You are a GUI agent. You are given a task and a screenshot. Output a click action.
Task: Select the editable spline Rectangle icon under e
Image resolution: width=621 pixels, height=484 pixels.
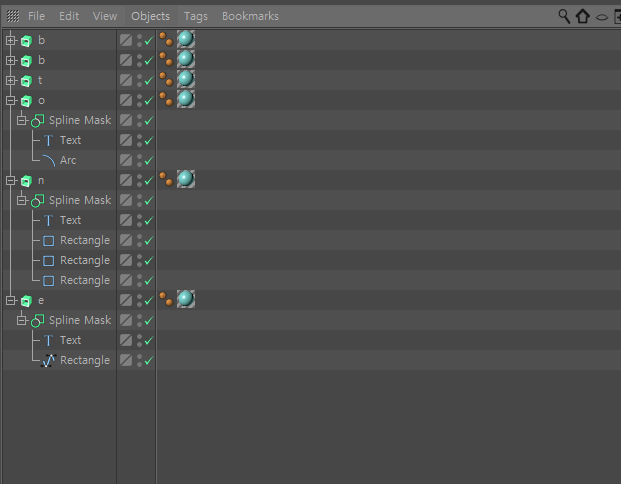point(49,360)
